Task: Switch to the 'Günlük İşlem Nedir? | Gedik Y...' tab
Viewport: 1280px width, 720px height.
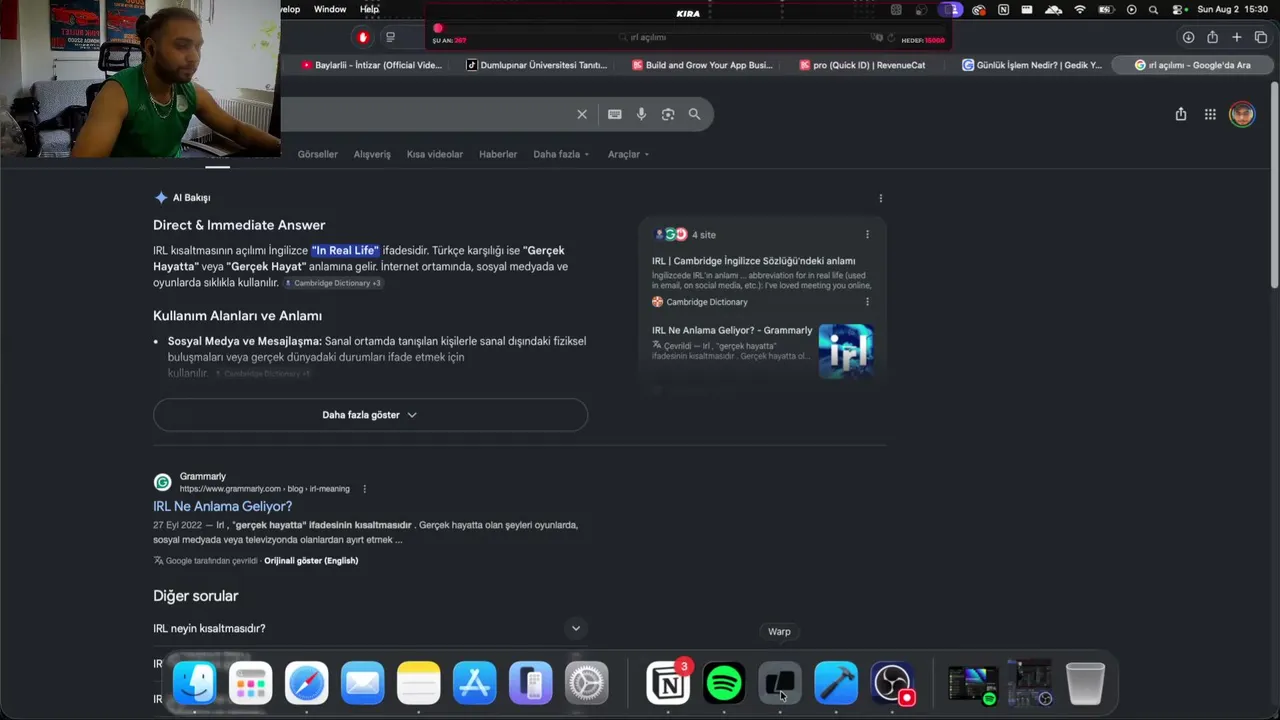Action: (1033, 65)
